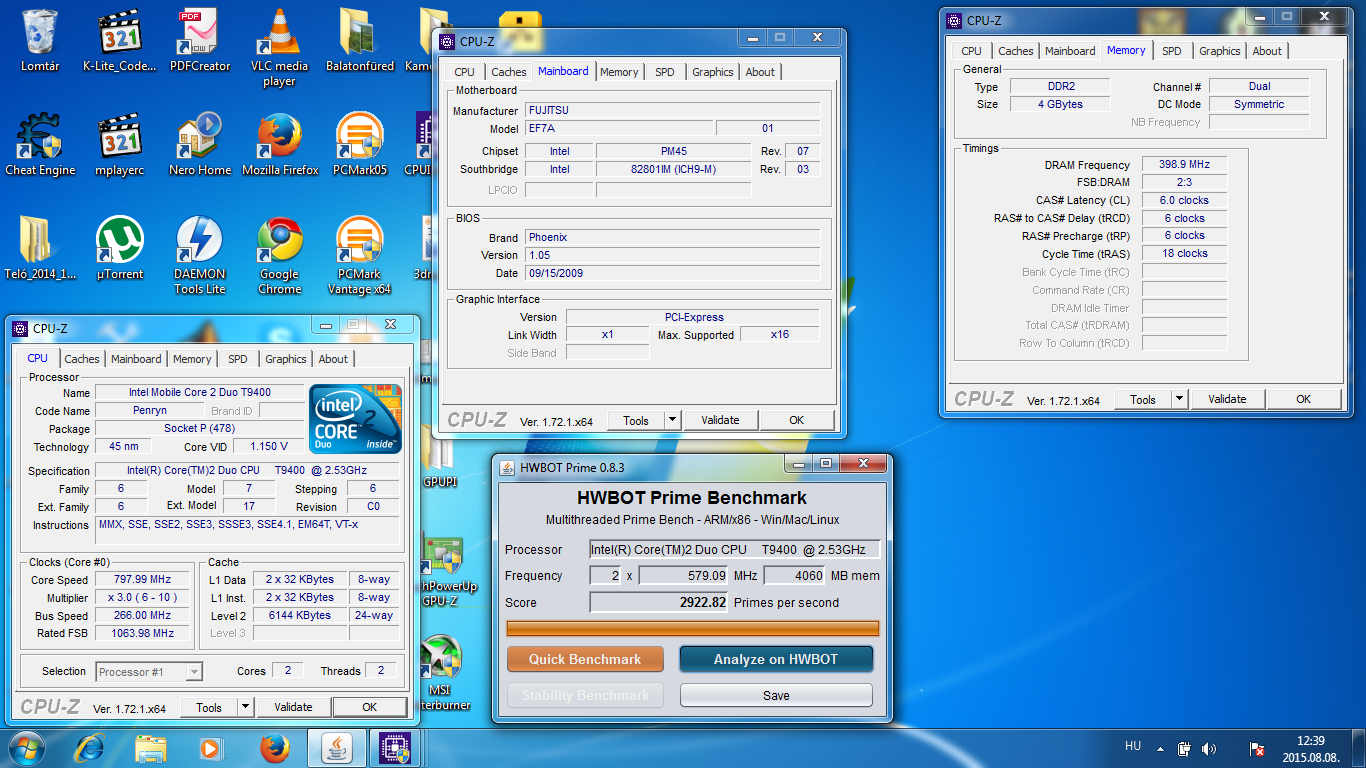Click DRAM Frequency value 398.9 MHz
Screen dimensions: 1366x768
pyautogui.click(x=1184, y=164)
